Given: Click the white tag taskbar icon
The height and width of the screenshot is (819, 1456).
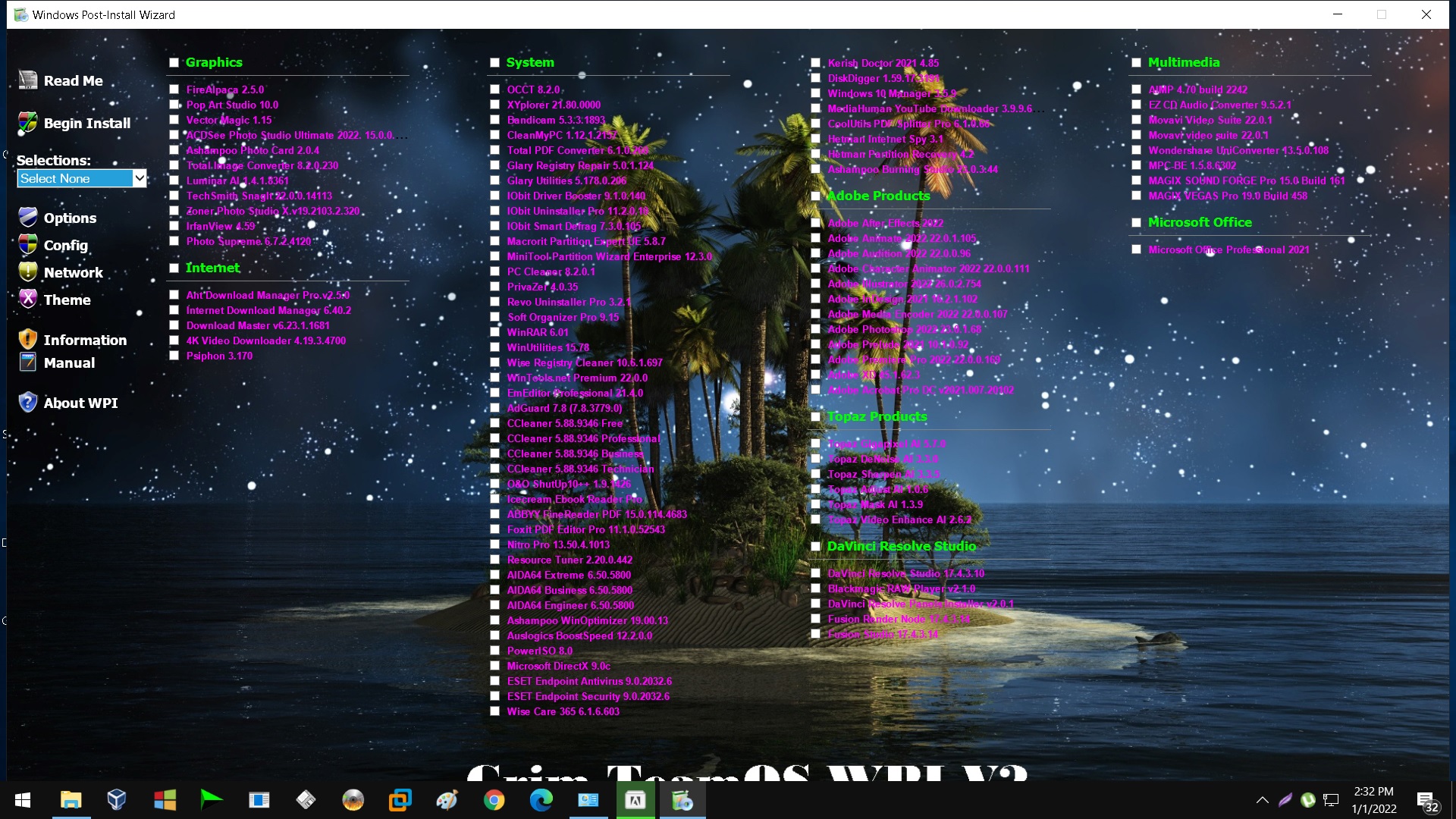Looking at the screenshot, I should [x=306, y=800].
